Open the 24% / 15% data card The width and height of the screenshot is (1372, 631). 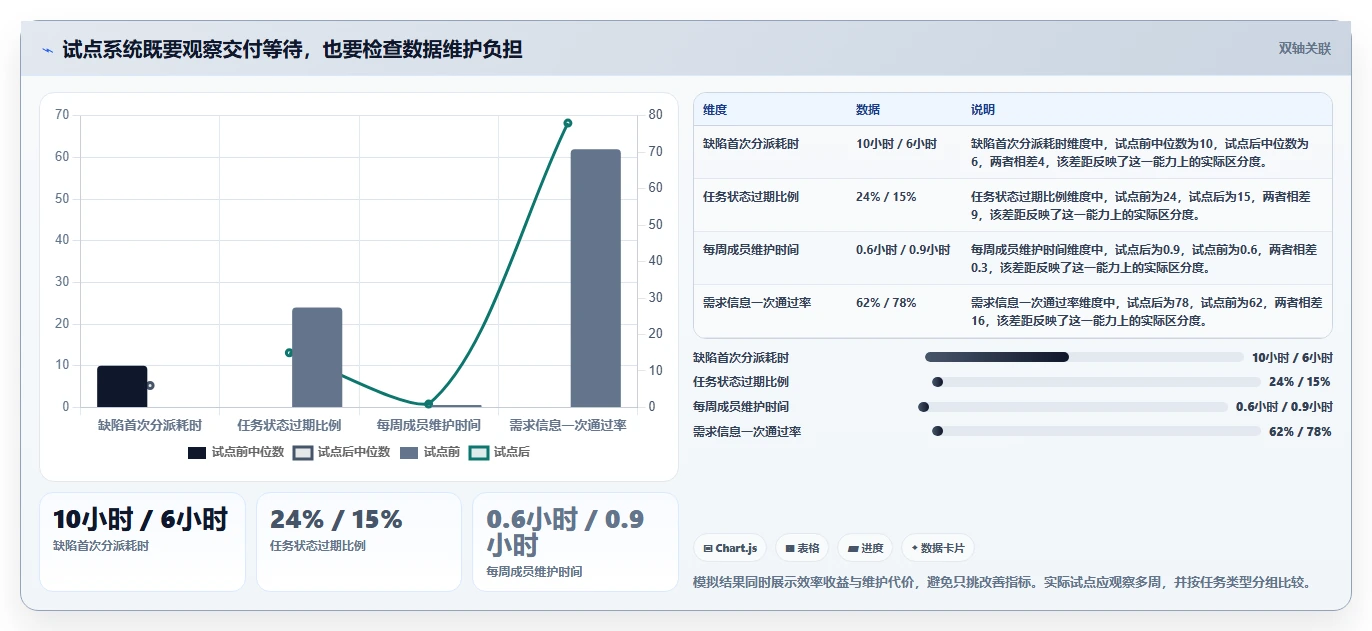tap(359, 542)
